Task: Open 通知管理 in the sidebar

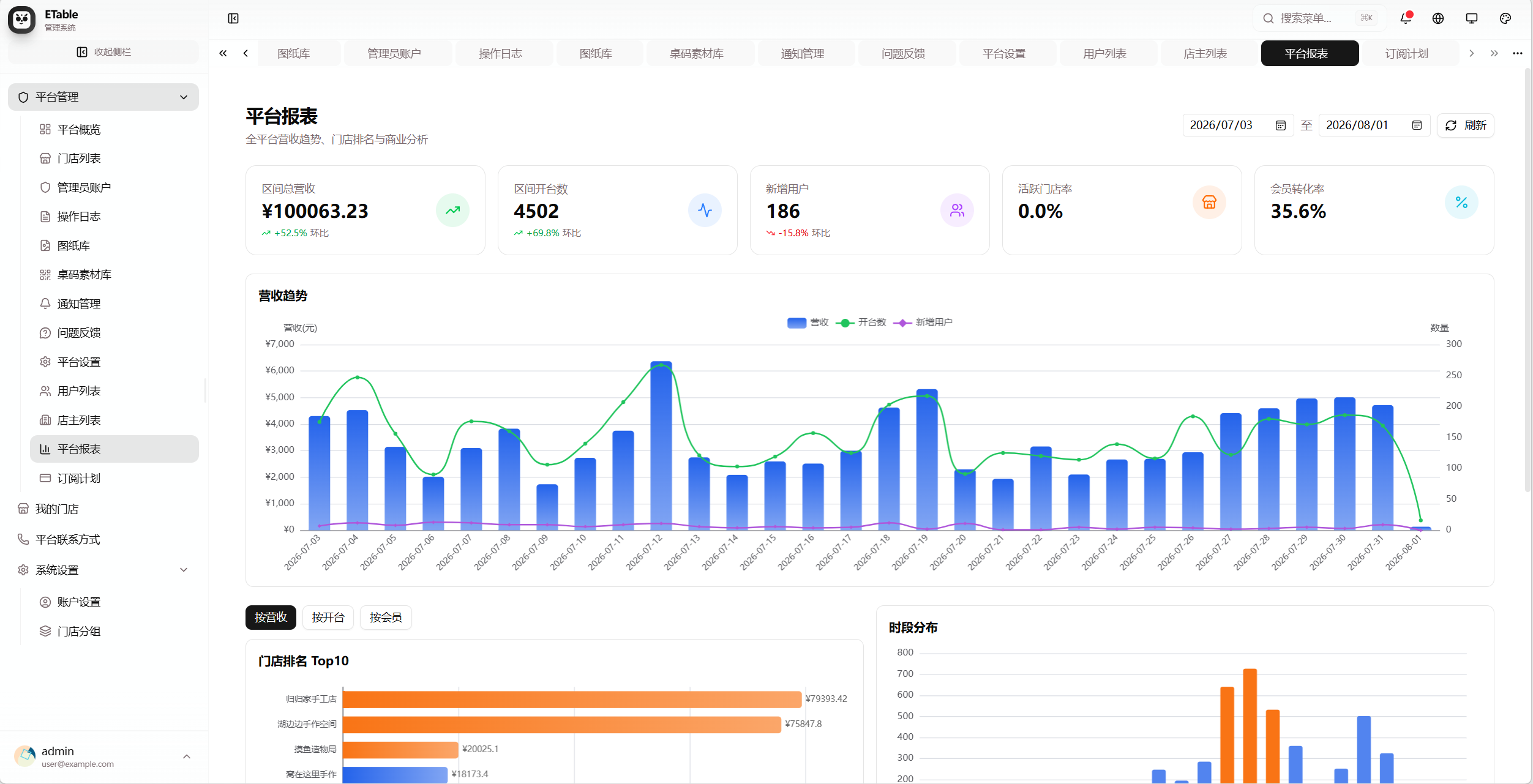Action: [114, 304]
